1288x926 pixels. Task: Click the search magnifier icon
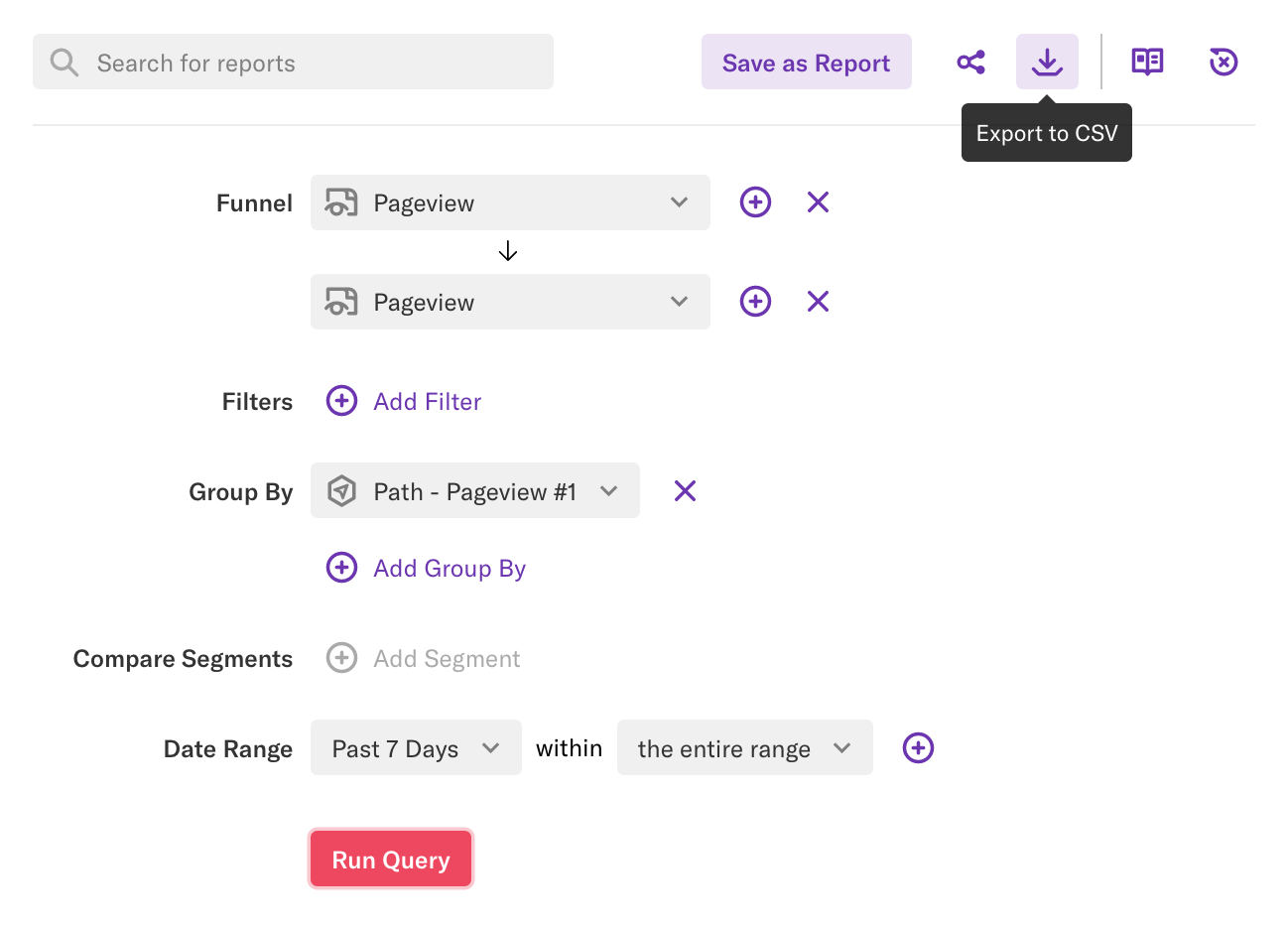point(64,62)
